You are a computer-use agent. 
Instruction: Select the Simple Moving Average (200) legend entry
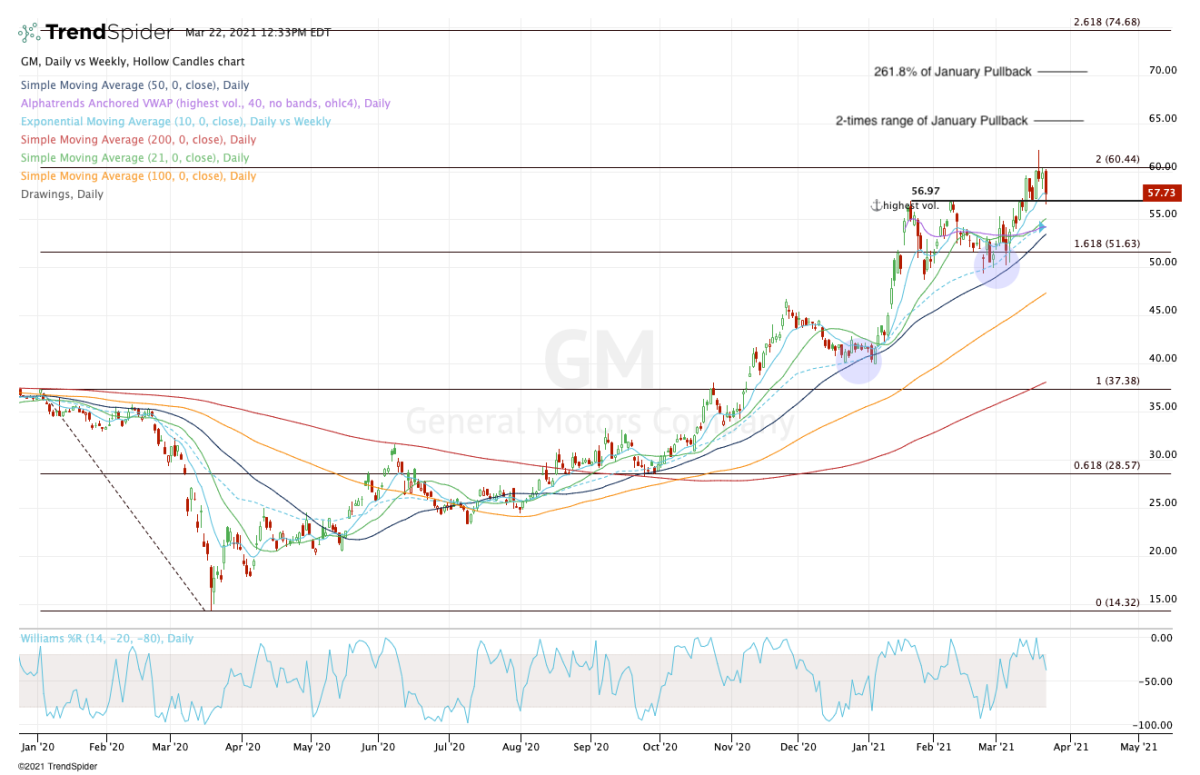[x=138, y=140]
